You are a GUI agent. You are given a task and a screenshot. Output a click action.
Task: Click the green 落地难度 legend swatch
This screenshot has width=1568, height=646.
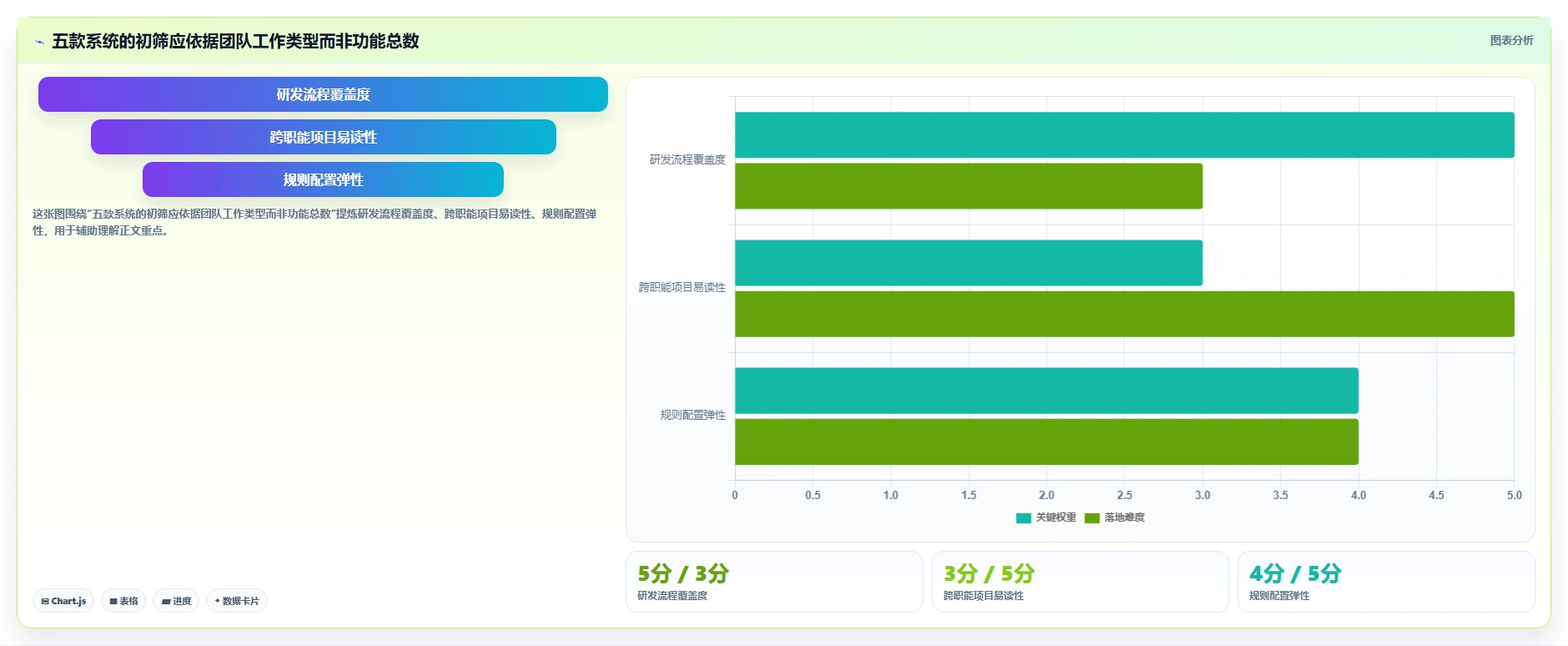tap(1092, 518)
